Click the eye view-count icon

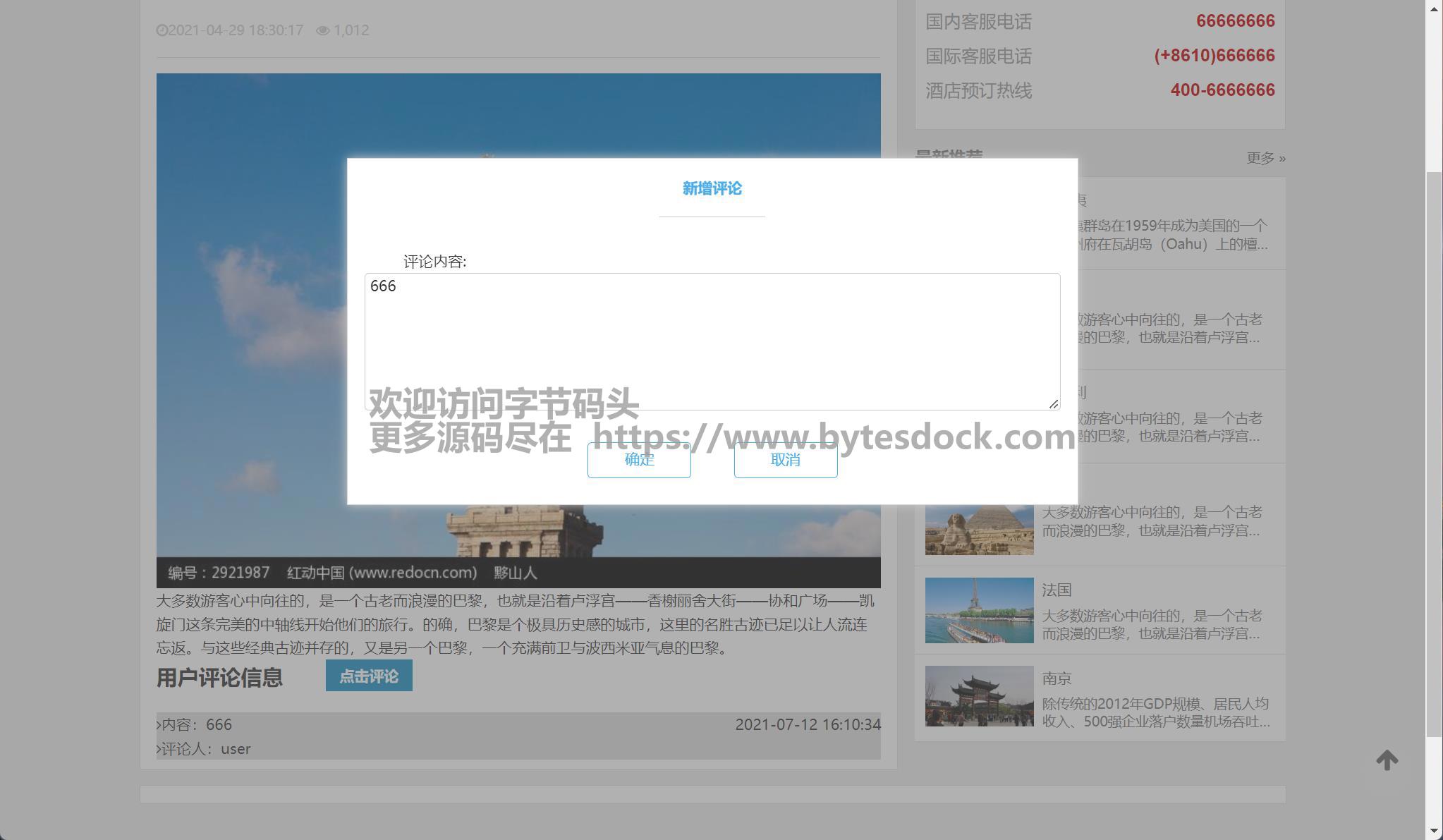(x=322, y=30)
